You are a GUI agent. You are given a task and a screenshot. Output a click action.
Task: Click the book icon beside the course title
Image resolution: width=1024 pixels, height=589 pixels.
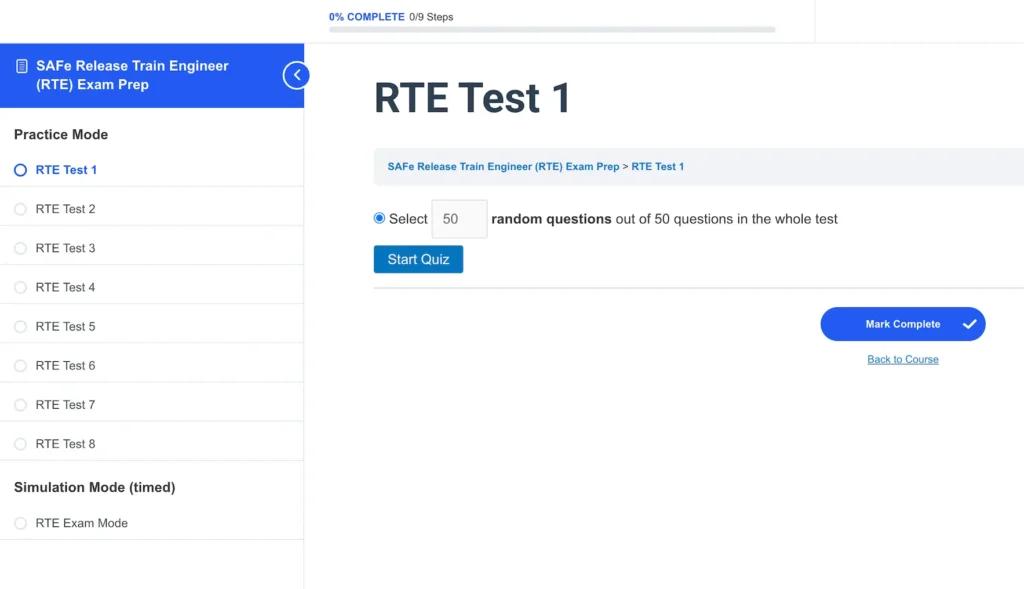click(22, 66)
